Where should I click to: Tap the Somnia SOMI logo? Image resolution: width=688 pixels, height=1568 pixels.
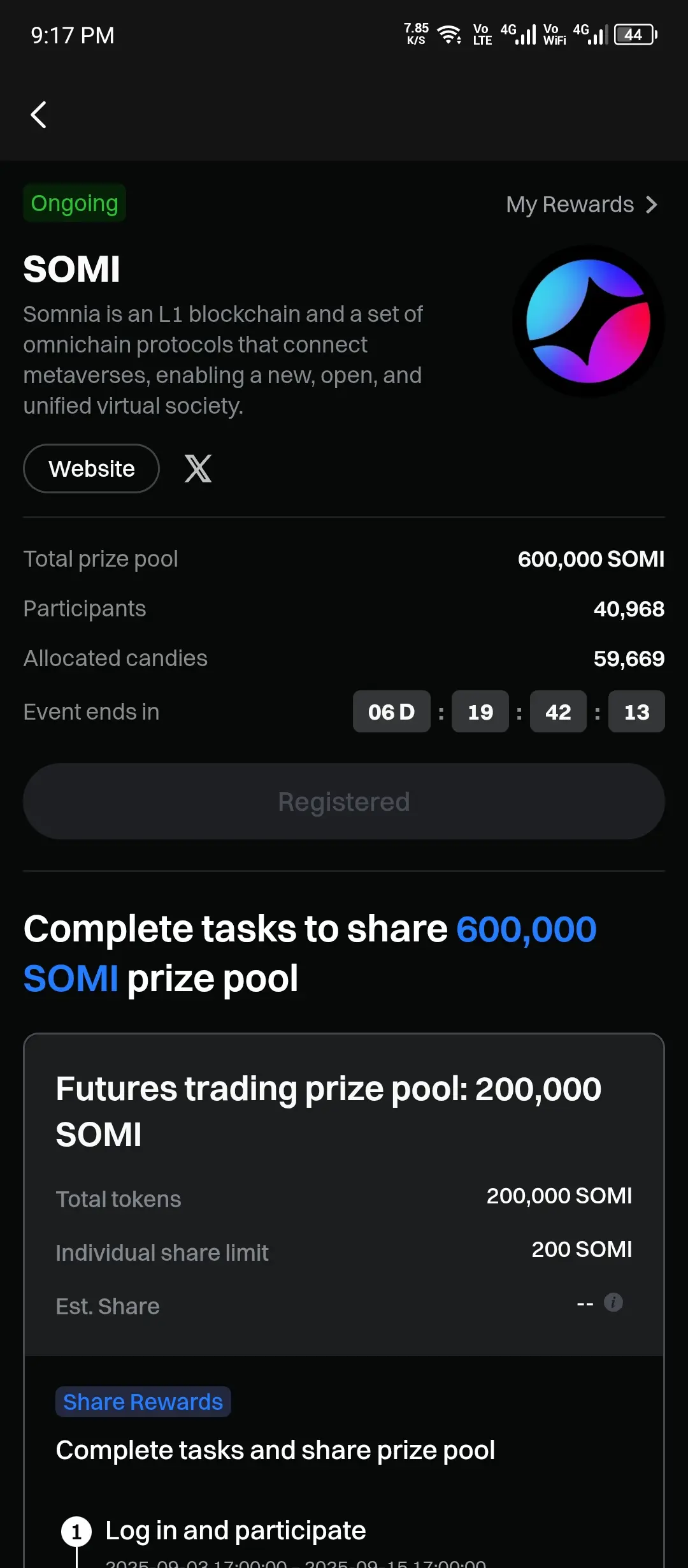pos(589,321)
